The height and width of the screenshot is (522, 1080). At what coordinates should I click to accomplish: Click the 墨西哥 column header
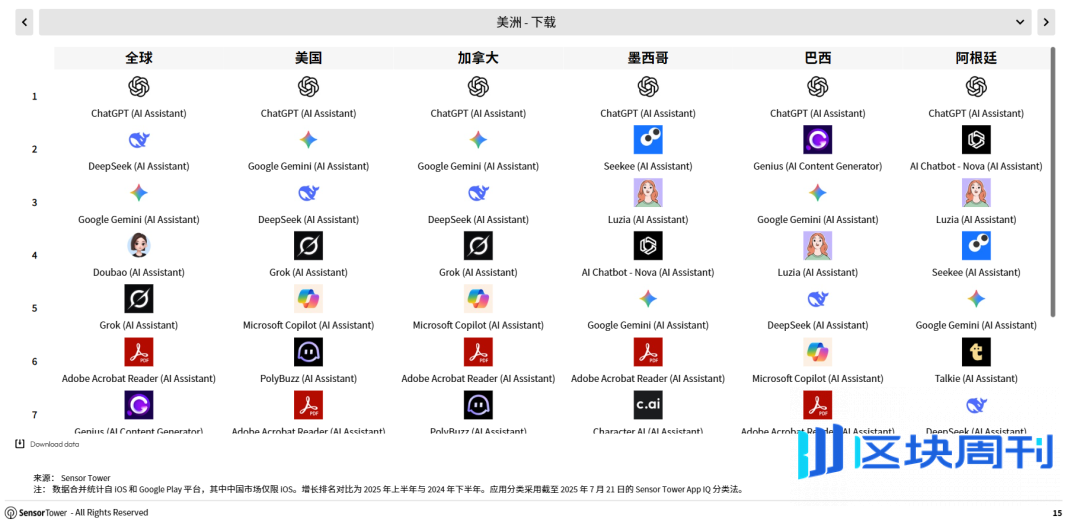(x=647, y=59)
